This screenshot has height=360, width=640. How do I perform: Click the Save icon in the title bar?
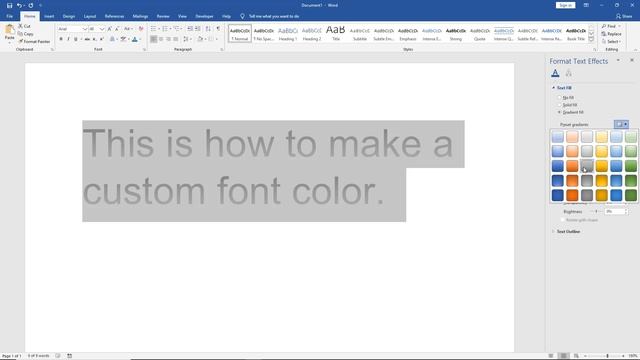(9, 5)
